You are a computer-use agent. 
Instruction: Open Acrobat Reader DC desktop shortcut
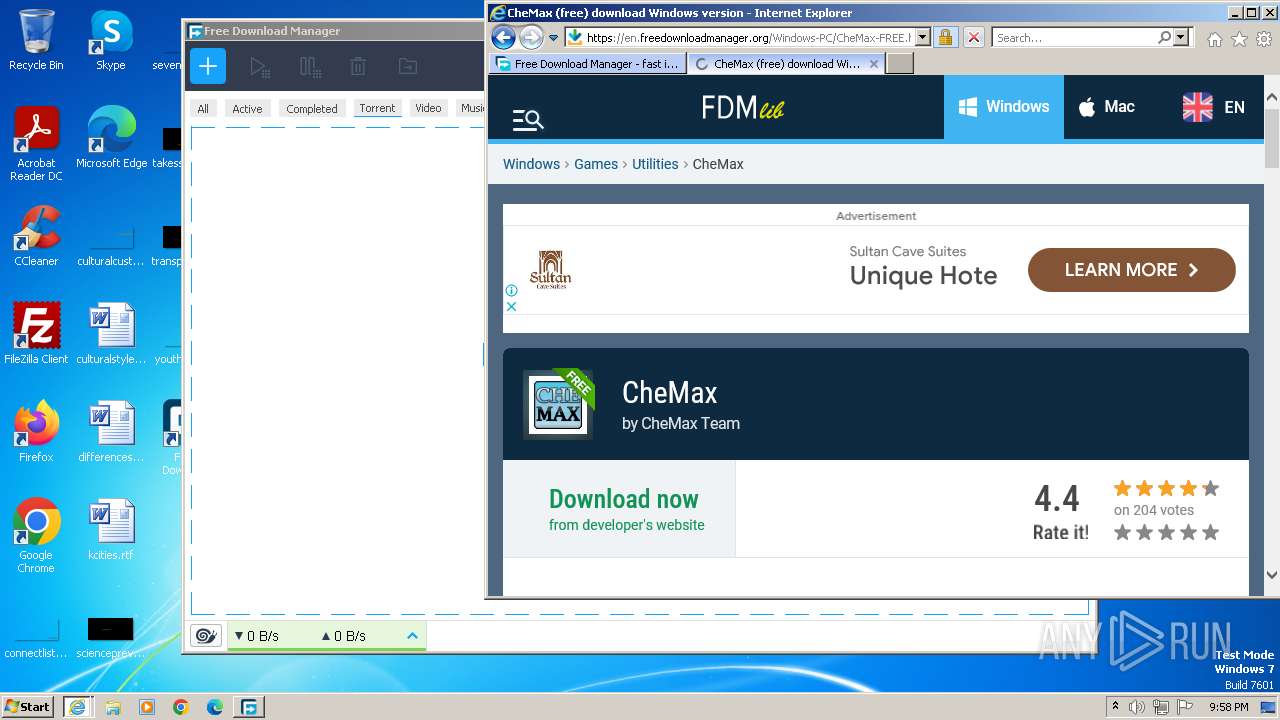36,145
